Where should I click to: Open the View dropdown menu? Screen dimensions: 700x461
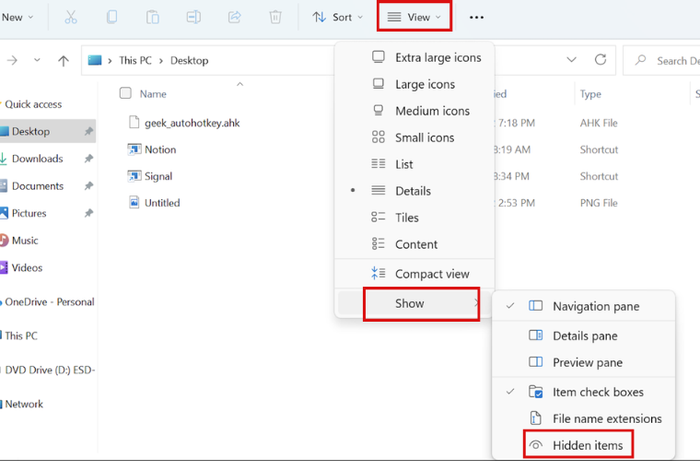tap(414, 17)
